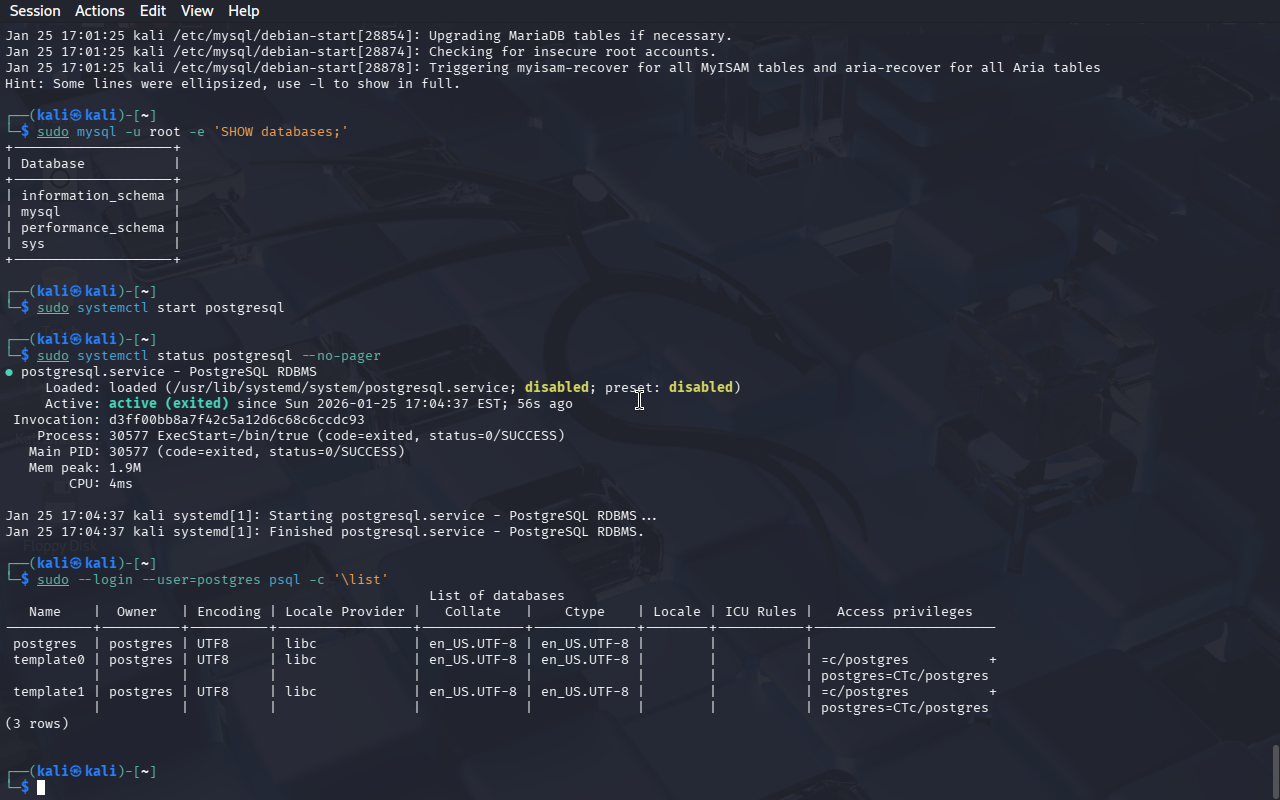Screen dimensions: 1280x800
Task: Open the View menu
Action: click(197, 11)
